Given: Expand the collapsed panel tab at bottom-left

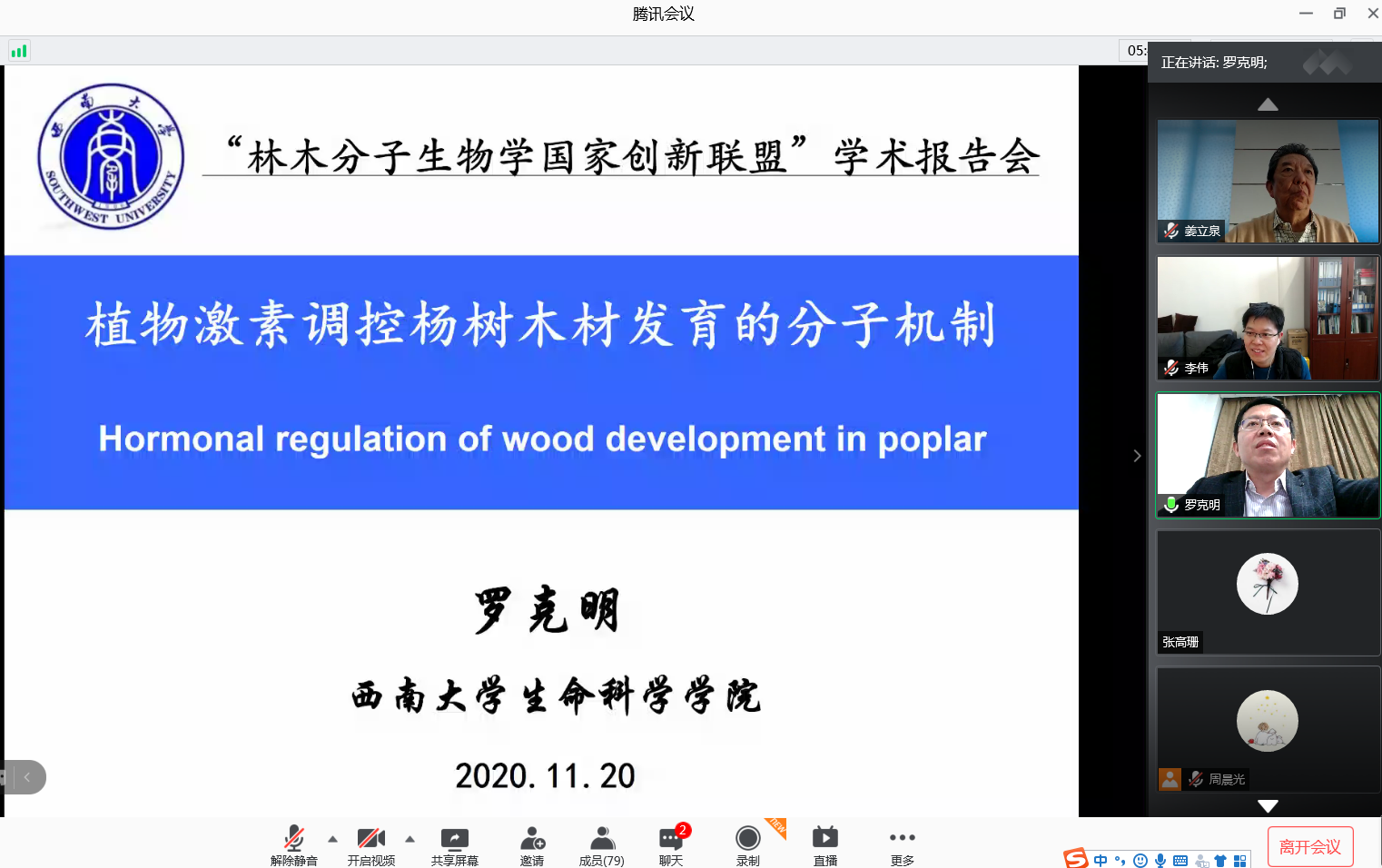Looking at the screenshot, I should [x=25, y=777].
